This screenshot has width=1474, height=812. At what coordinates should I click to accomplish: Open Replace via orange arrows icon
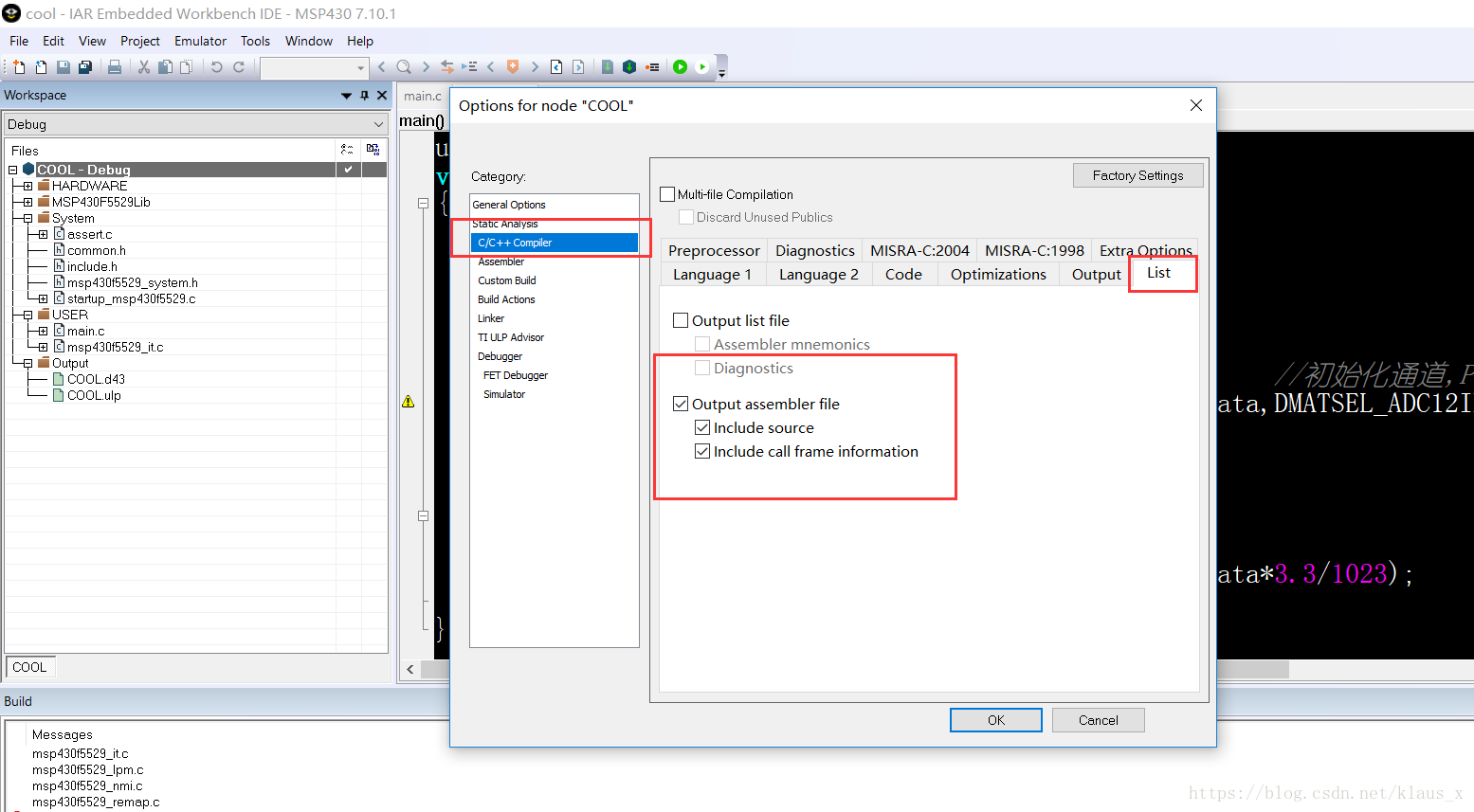[x=447, y=67]
